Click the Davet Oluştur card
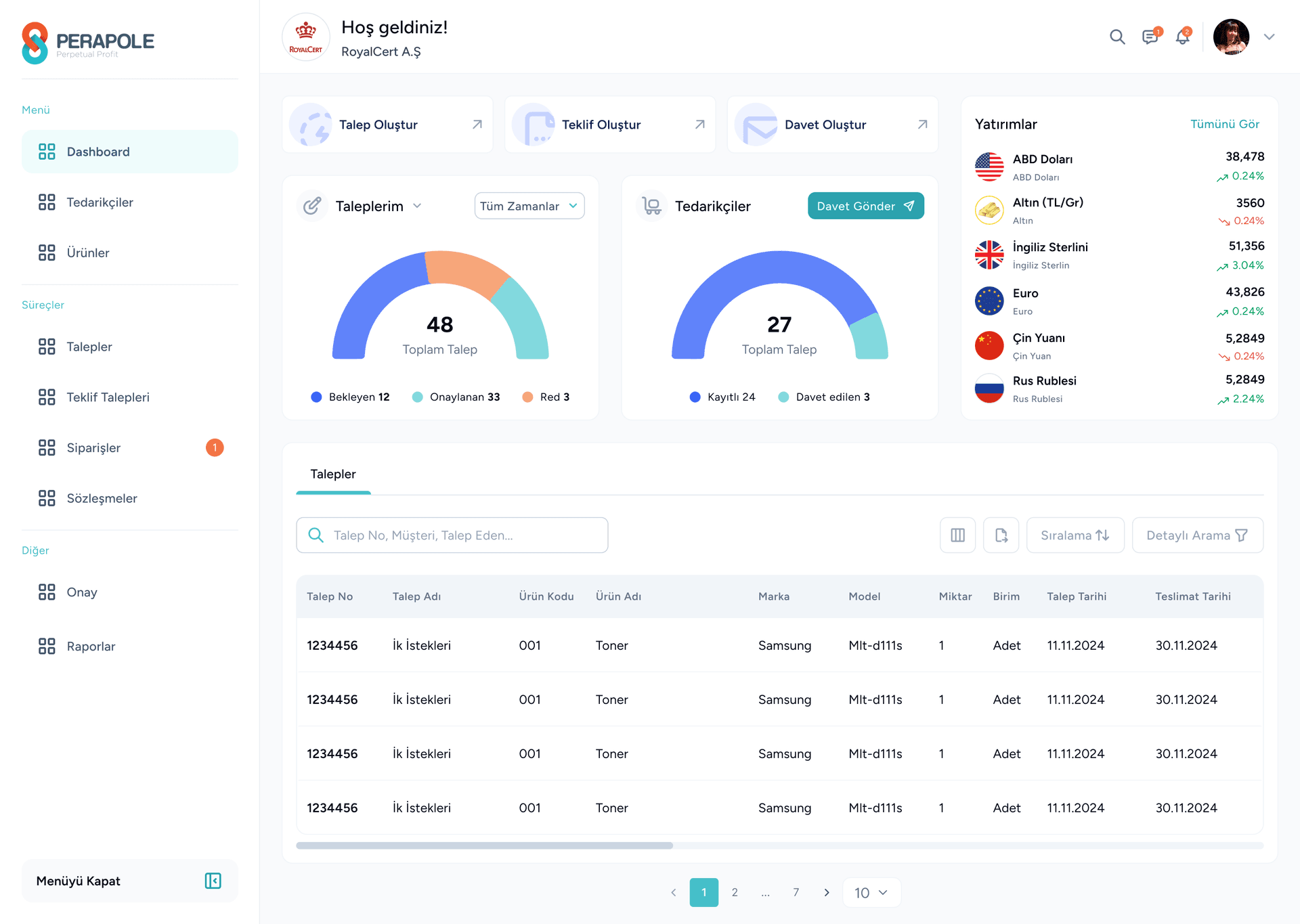Viewport: 1300px width, 924px height. (833, 125)
